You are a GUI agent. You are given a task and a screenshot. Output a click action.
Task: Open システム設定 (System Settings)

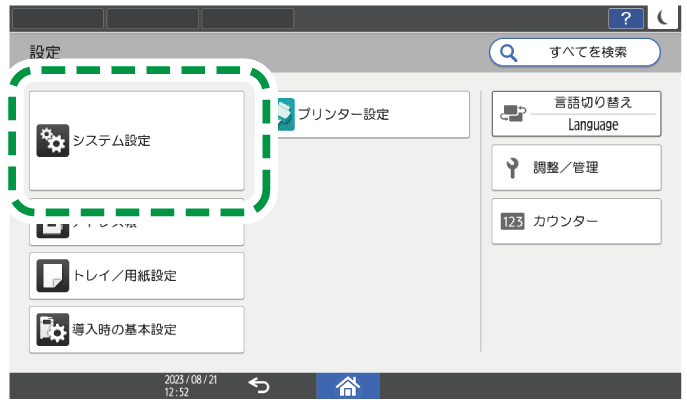137,141
